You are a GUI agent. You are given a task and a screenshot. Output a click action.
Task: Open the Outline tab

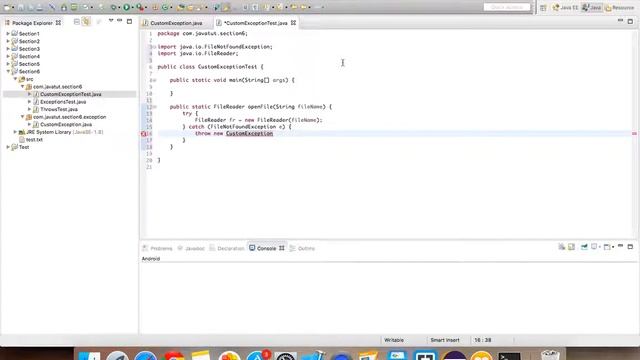302,248
